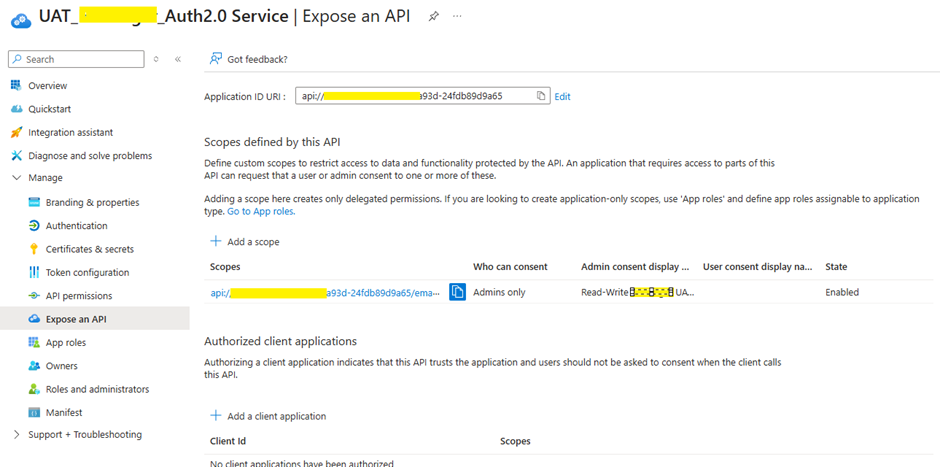This screenshot has height=467, width=940.
Task: Click the State column header
Action: coord(836,267)
